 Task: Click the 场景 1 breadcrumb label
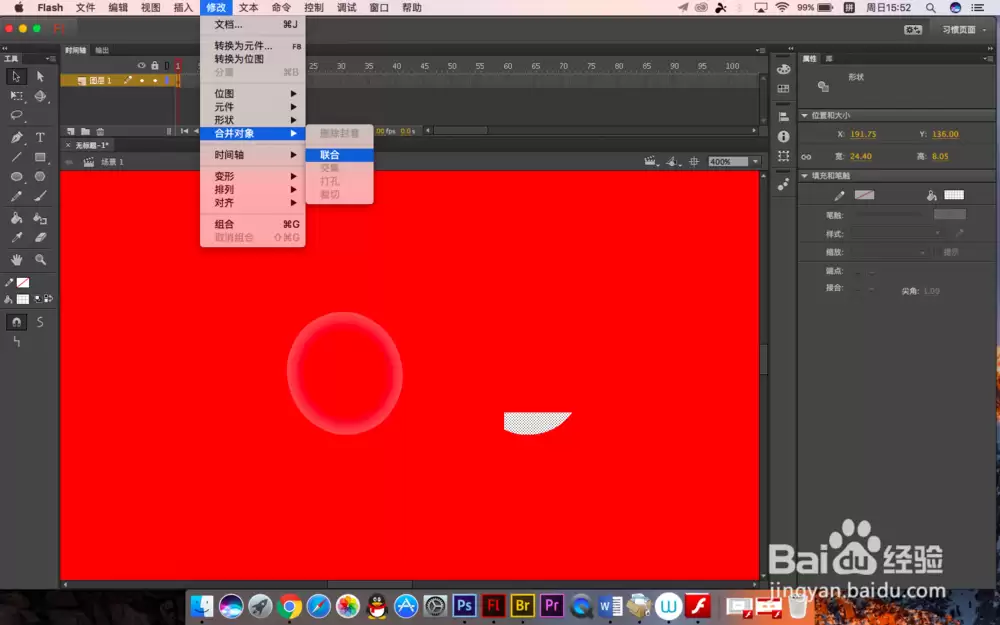[x=112, y=162]
